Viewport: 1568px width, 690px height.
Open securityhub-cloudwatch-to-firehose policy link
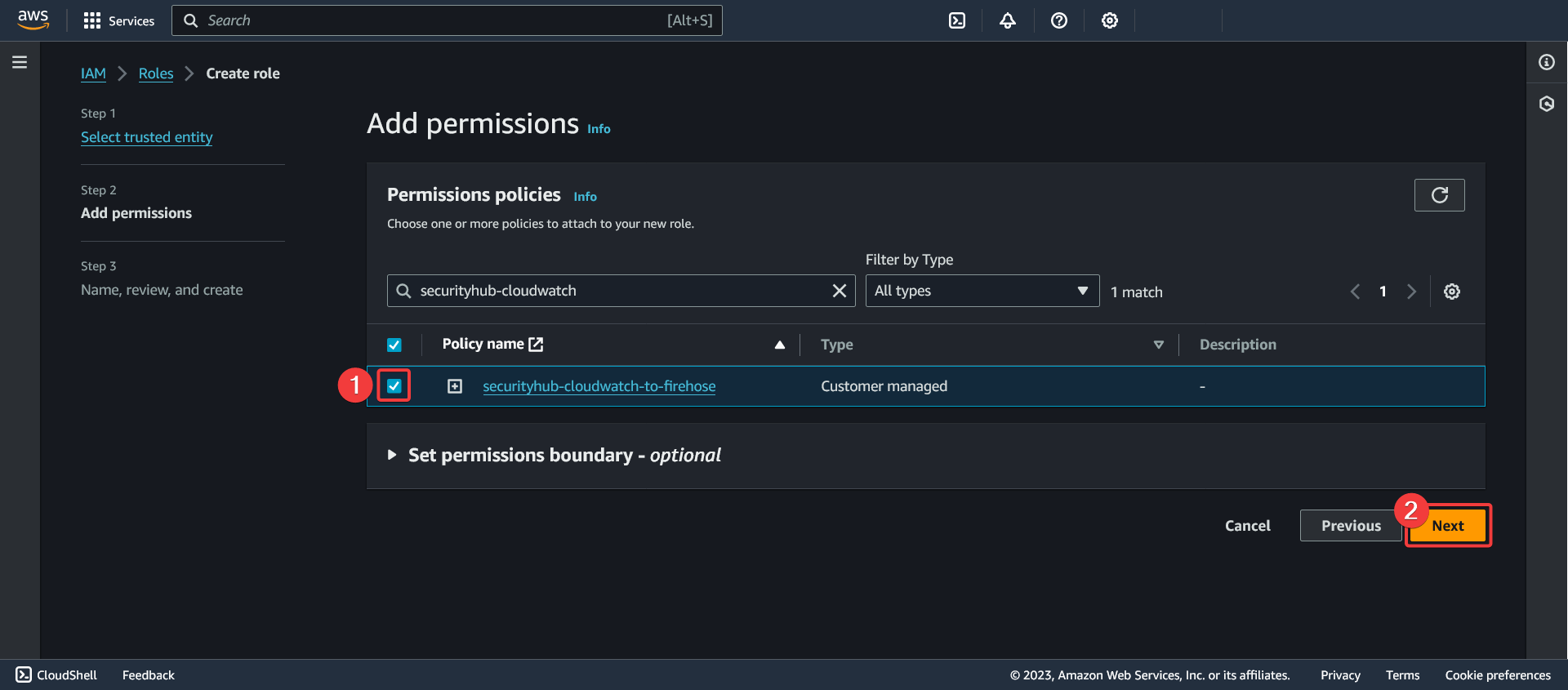tap(599, 386)
